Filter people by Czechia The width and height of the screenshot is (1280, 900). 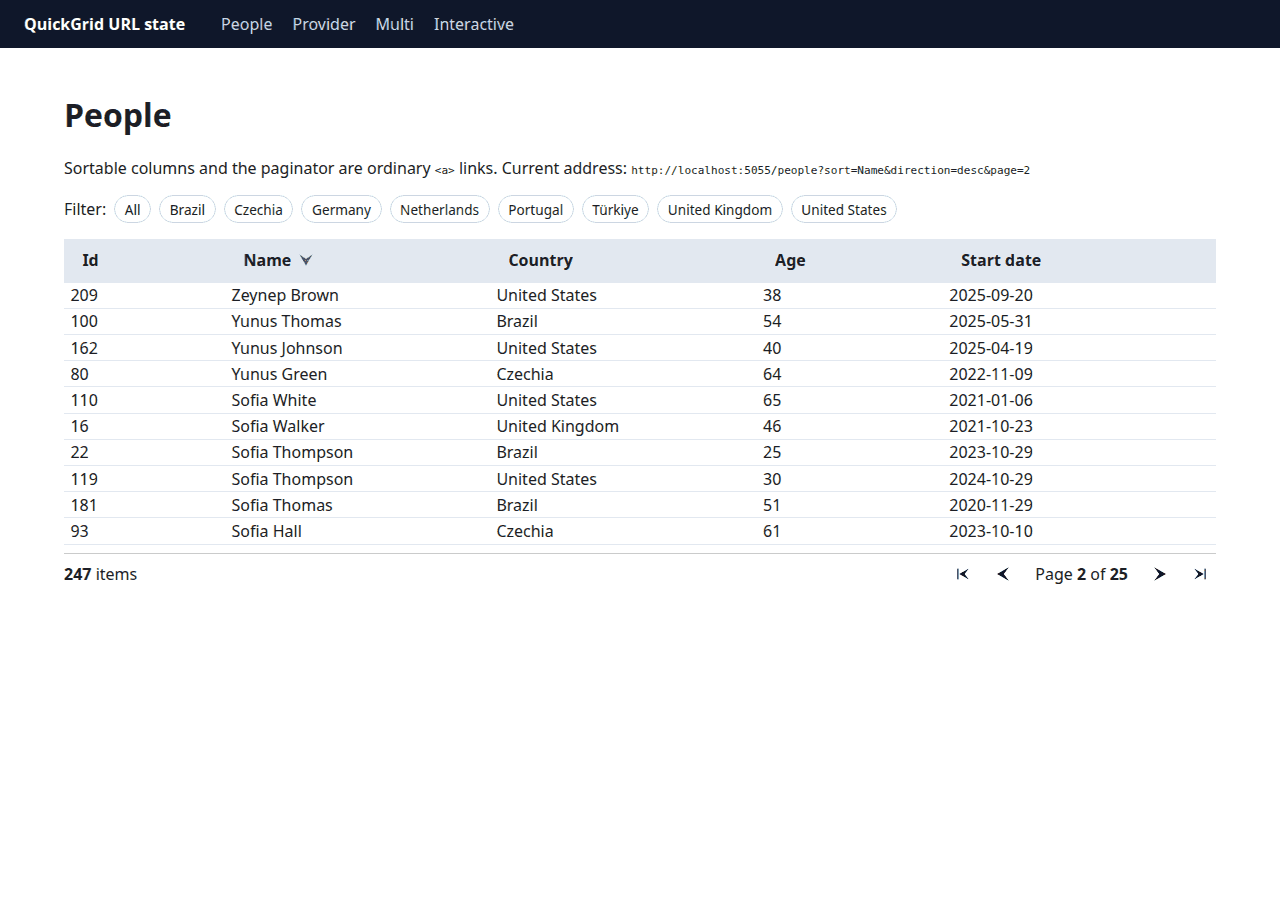pos(258,209)
